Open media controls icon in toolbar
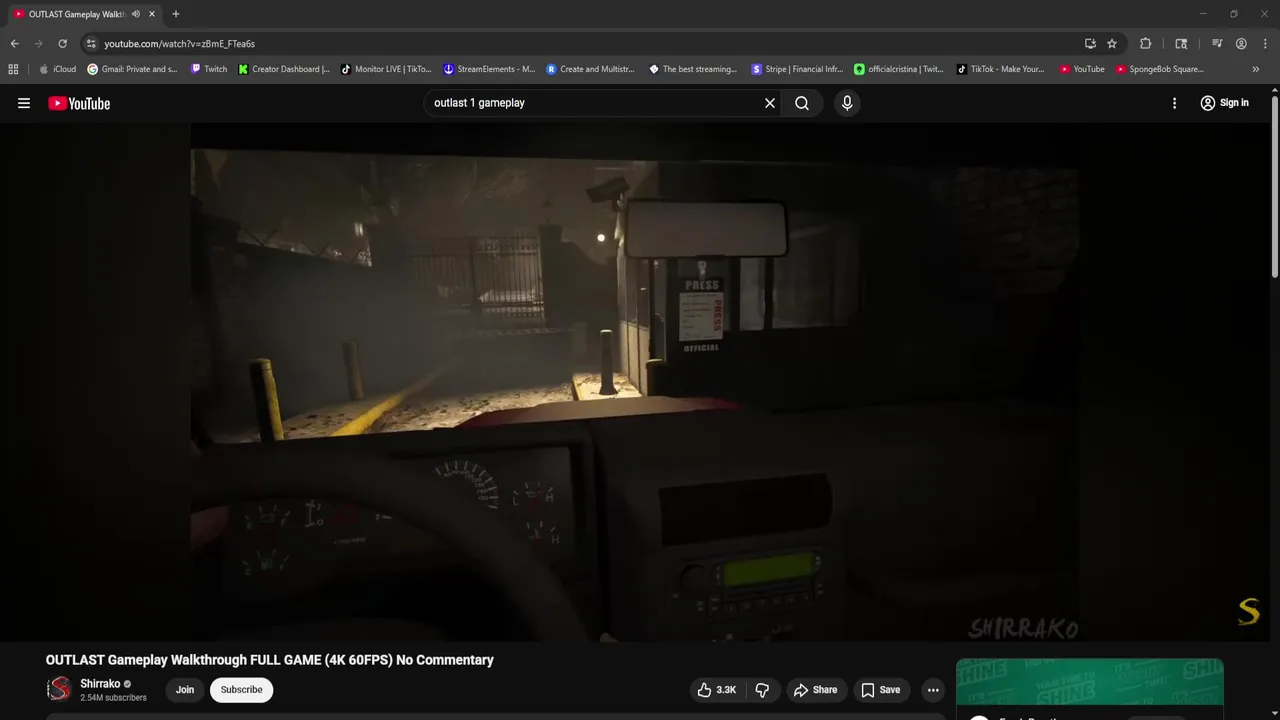The image size is (1280, 720). click(1217, 44)
